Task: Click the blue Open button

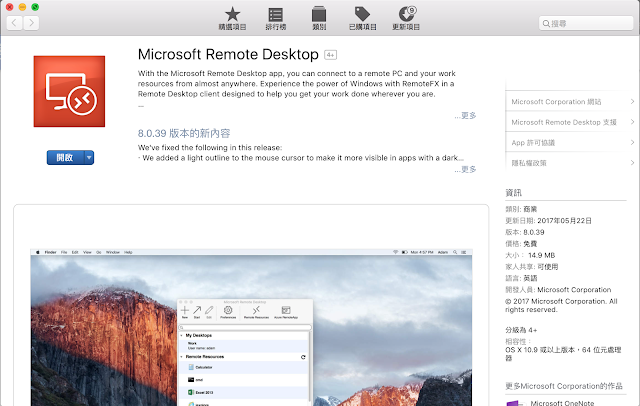Action: coord(65,158)
